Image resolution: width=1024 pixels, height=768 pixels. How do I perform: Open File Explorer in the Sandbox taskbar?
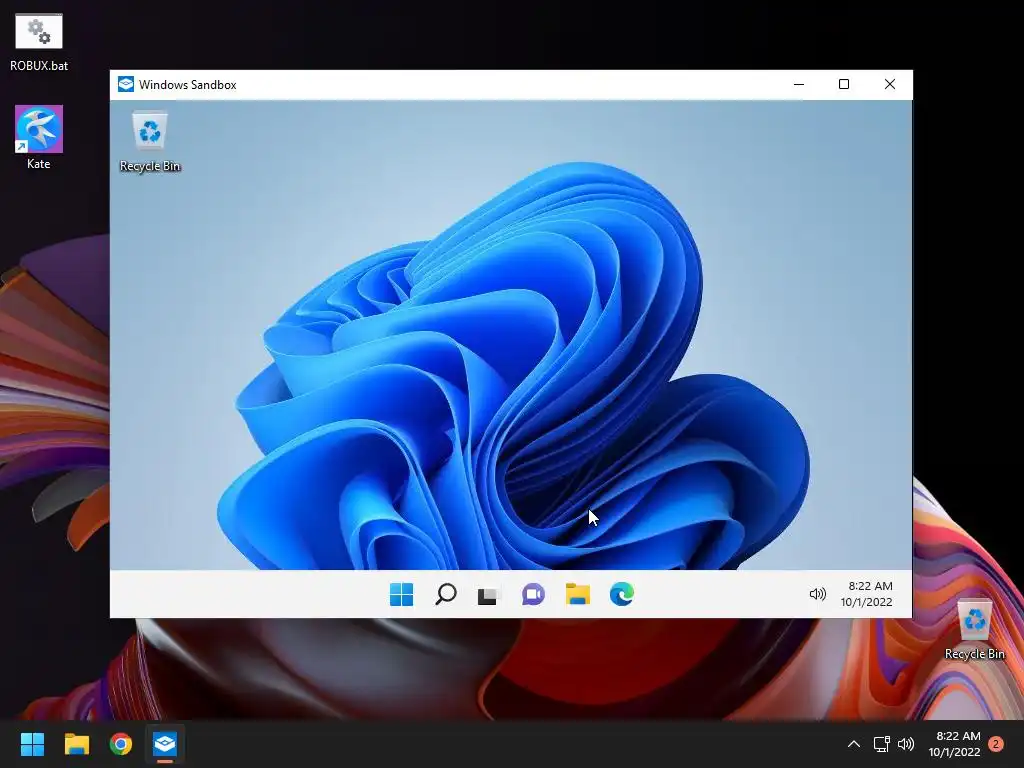point(577,594)
